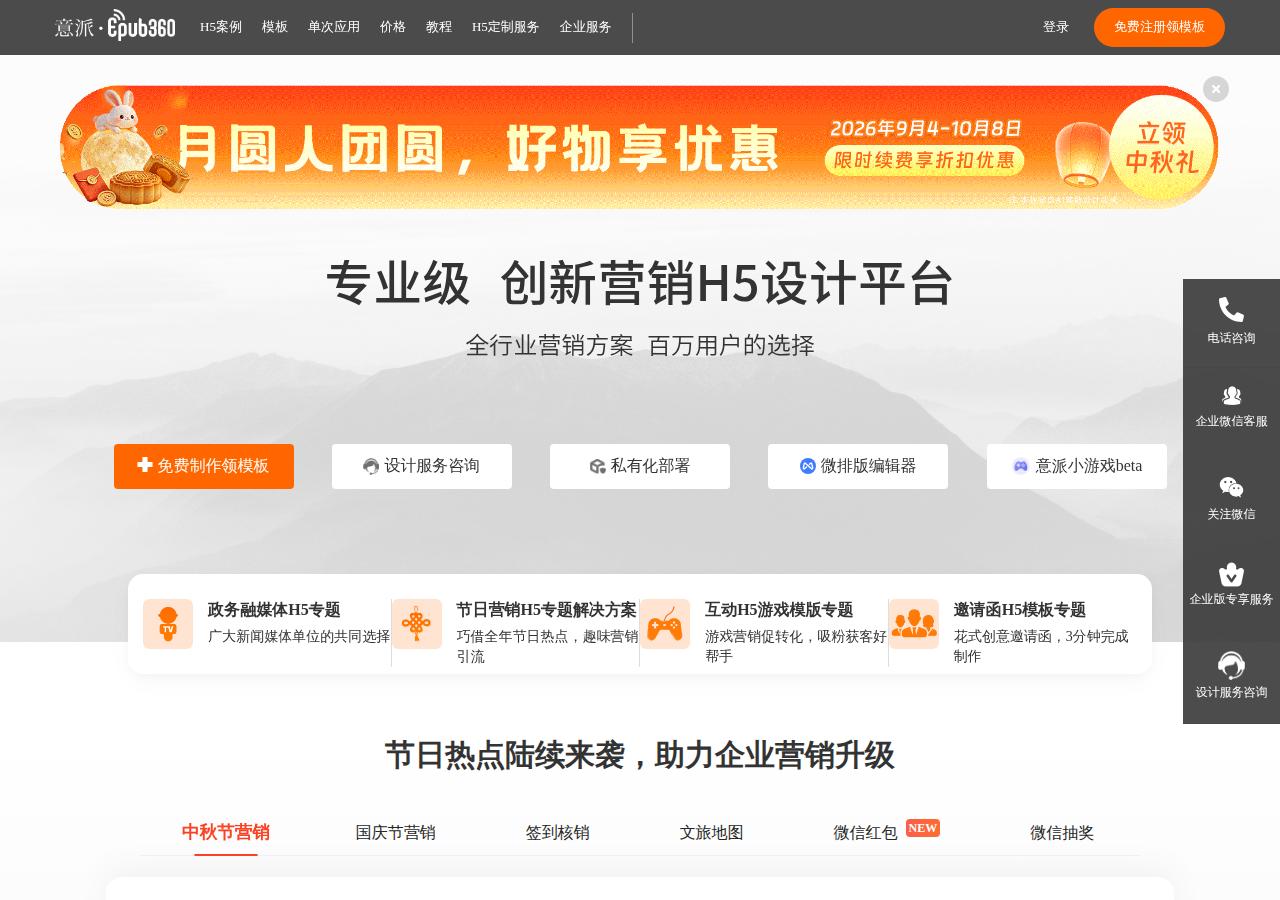Open the invitation template people icon
The image size is (1280, 900).
914,624
